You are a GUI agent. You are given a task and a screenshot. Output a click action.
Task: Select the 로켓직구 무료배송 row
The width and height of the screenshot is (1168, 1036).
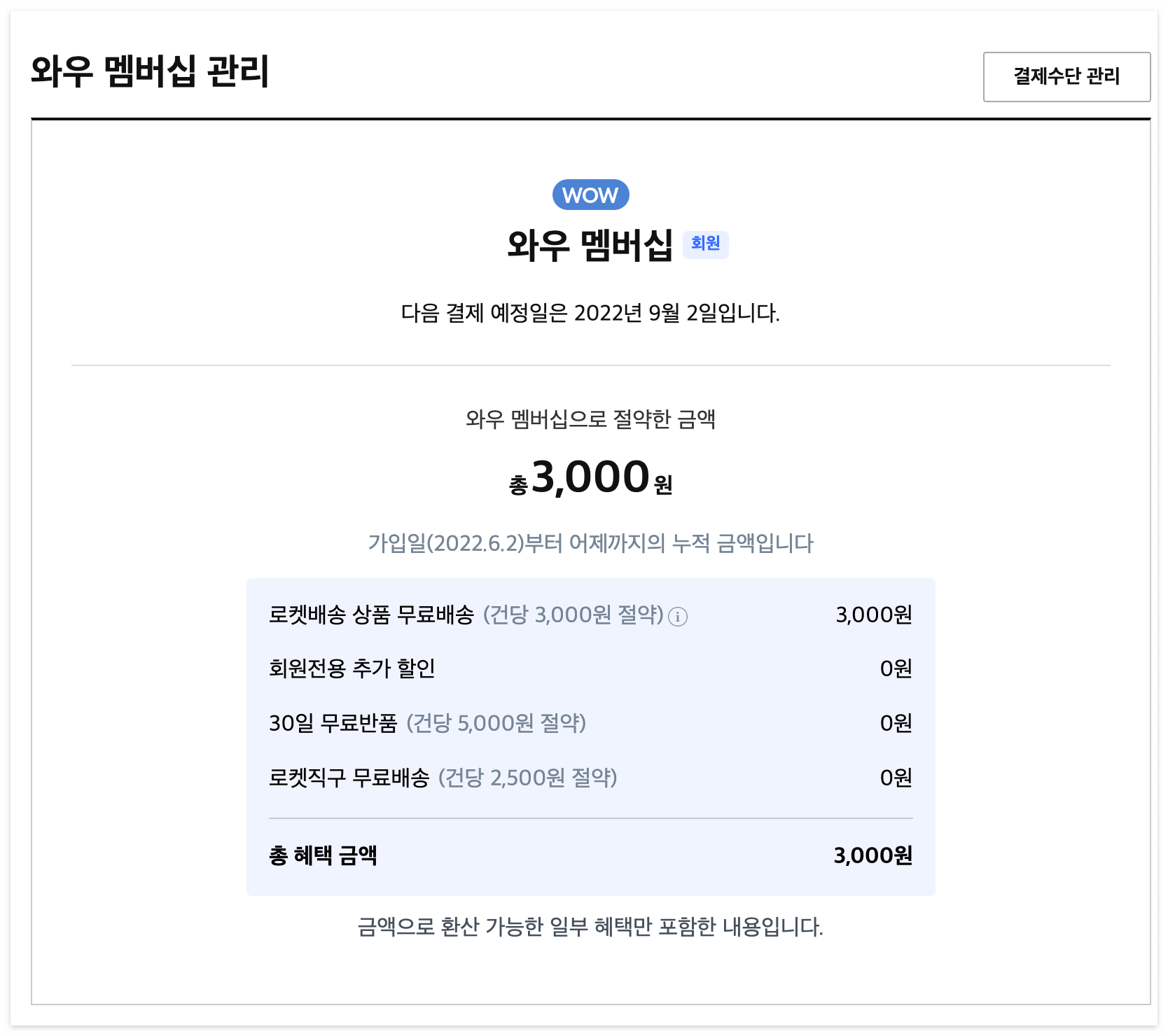pos(444,778)
